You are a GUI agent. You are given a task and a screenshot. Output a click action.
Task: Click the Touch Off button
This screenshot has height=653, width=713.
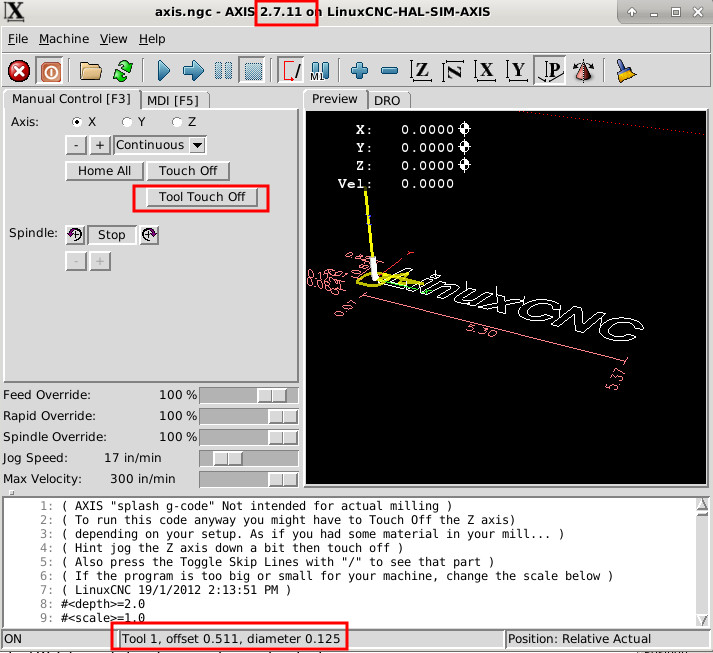coord(188,171)
